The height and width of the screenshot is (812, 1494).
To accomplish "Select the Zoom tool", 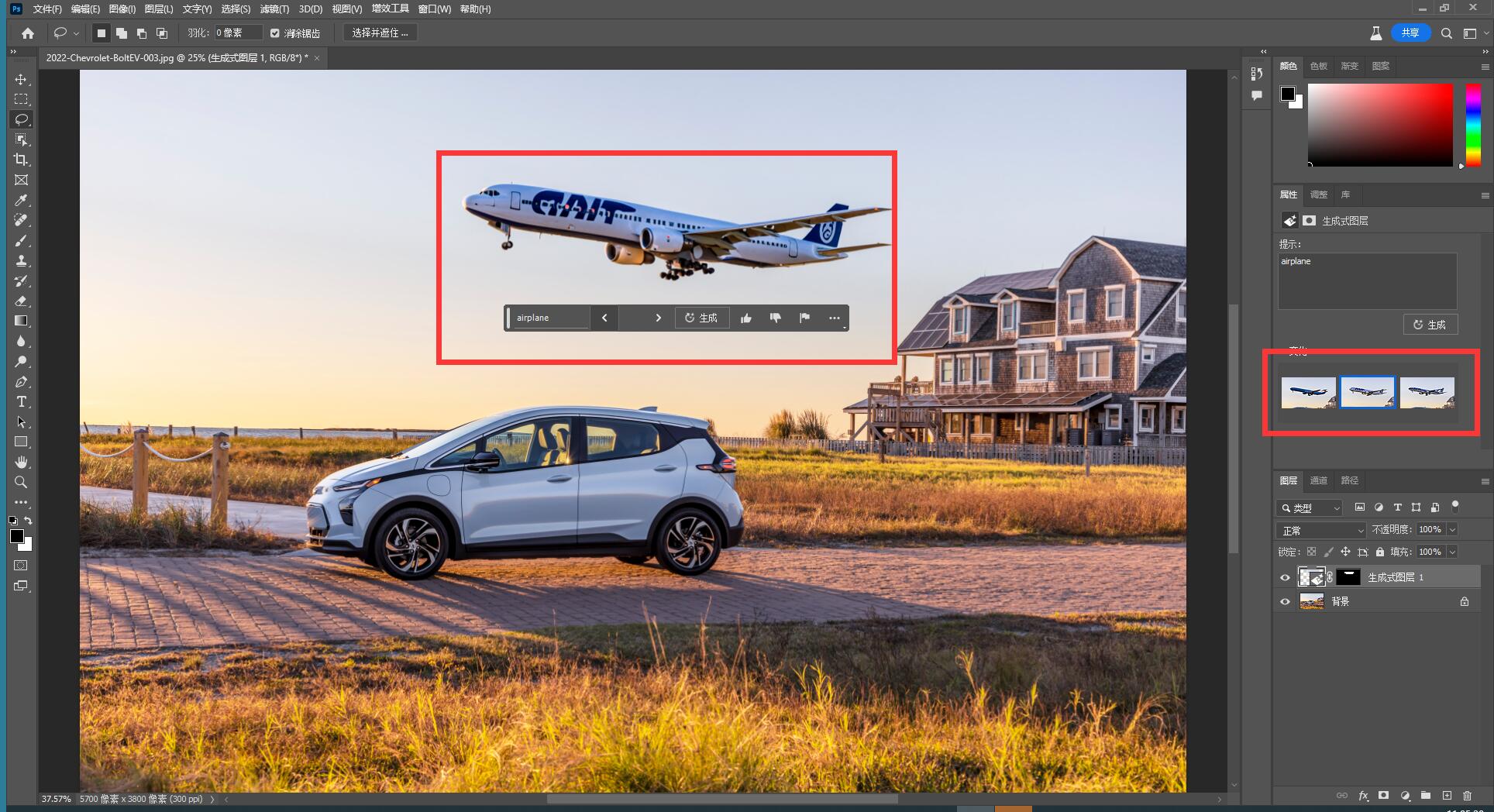I will 21,482.
